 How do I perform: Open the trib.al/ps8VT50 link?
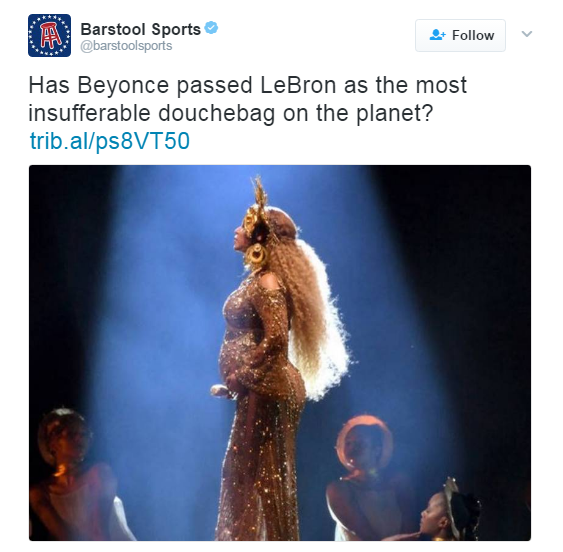coord(110,141)
